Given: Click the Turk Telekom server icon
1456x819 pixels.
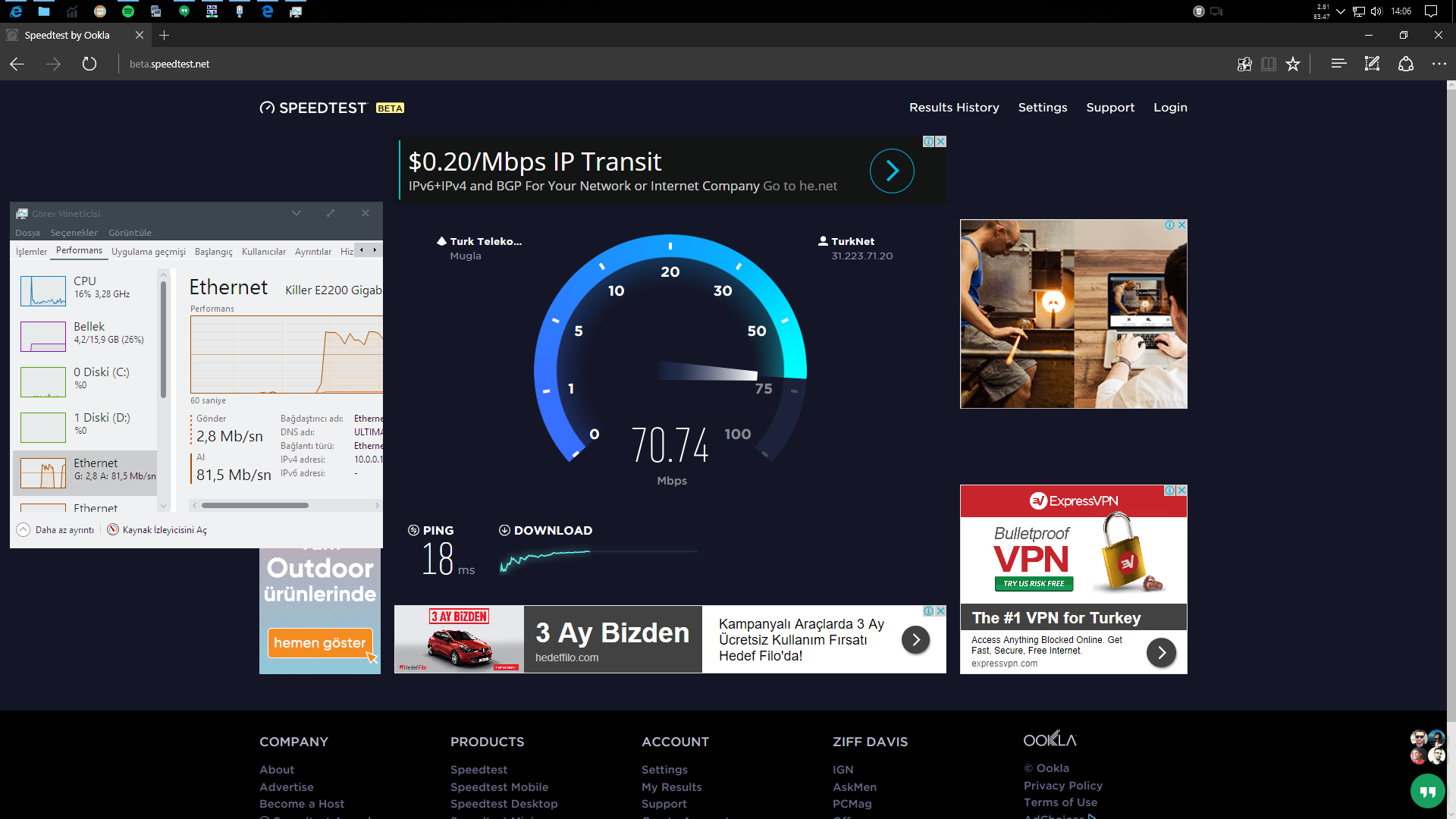Looking at the screenshot, I should [441, 241].
